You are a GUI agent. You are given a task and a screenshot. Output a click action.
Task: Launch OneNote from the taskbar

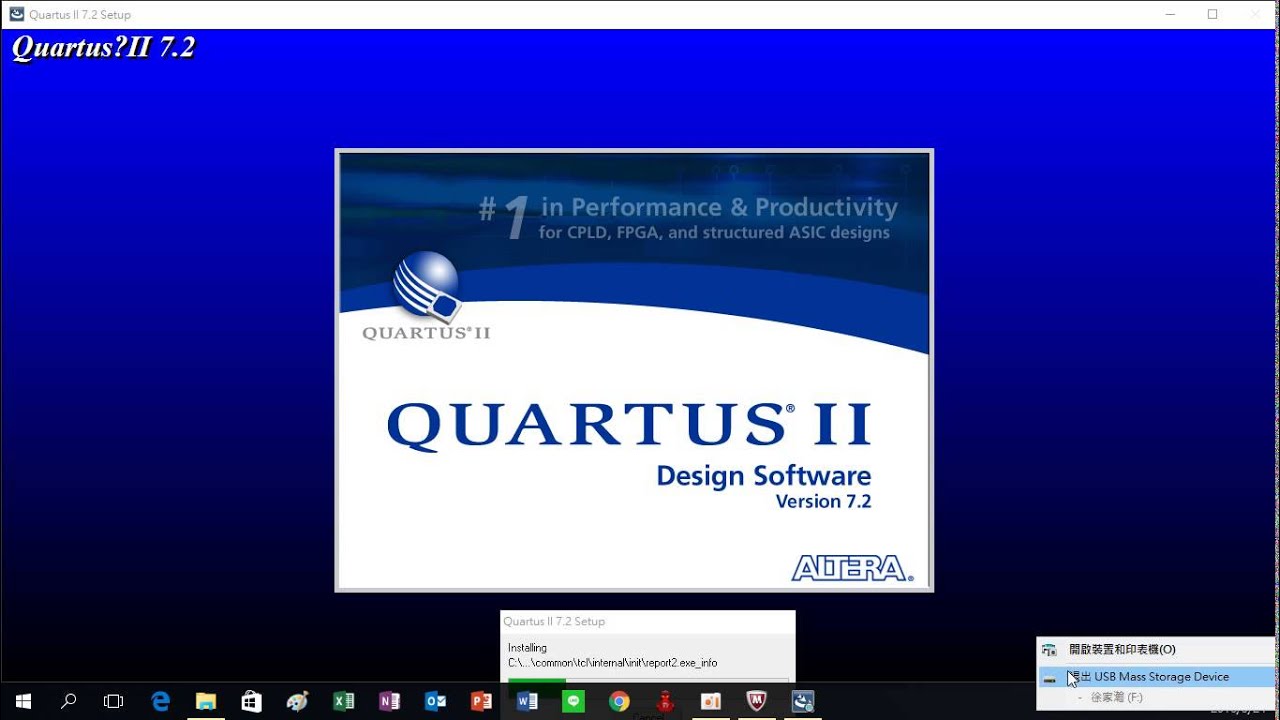coord(389,702)
